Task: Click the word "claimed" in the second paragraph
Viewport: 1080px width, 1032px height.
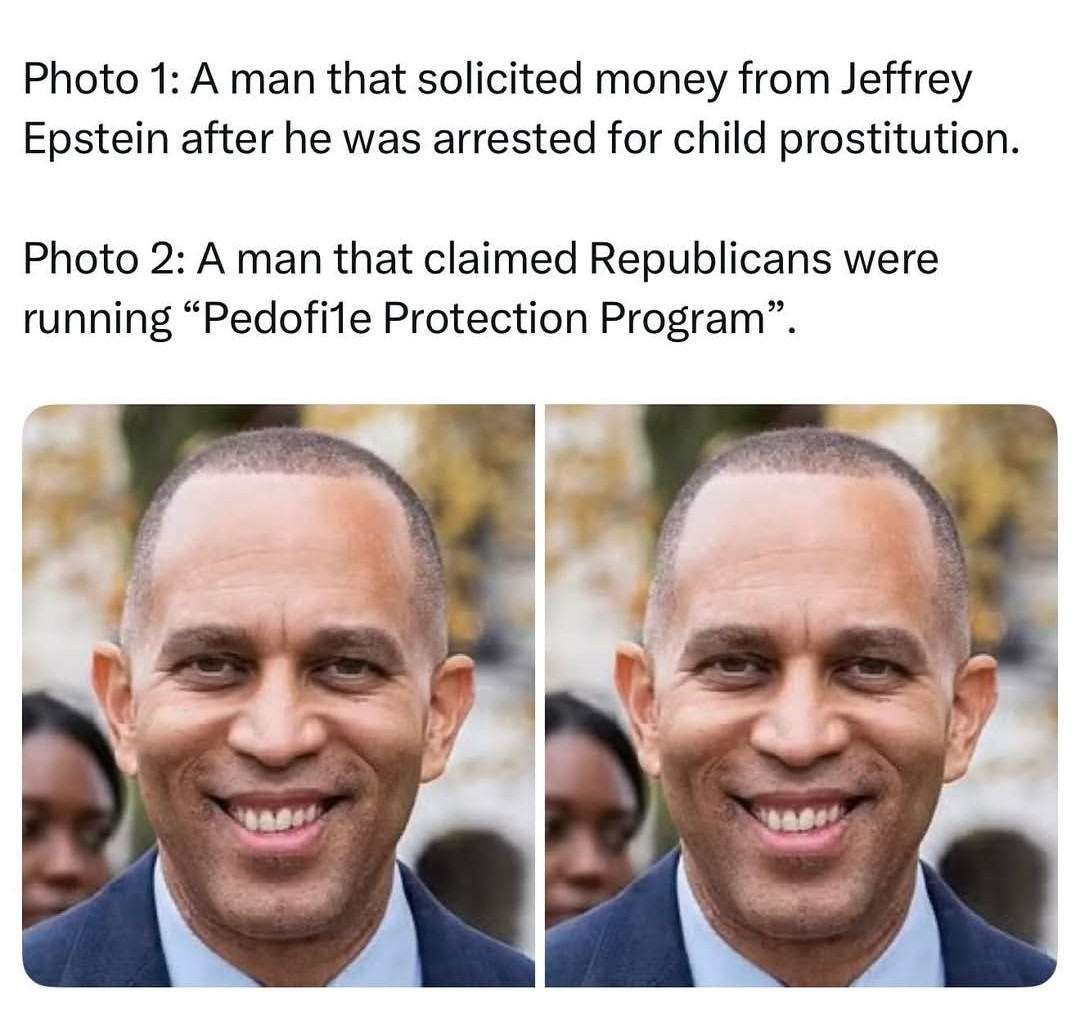Action: (499, 259)
